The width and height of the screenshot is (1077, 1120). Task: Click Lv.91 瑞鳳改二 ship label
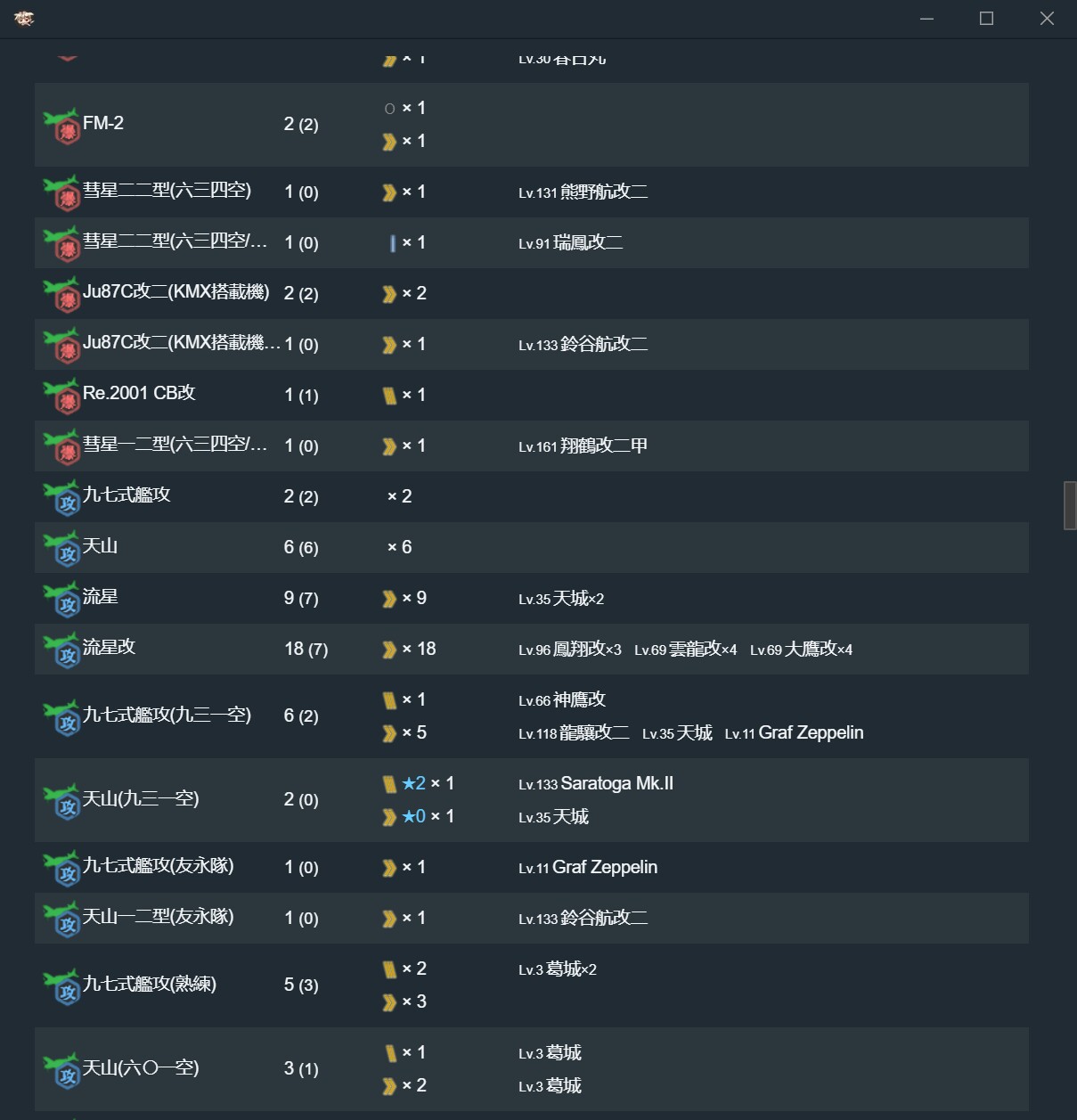click(571, 242)
